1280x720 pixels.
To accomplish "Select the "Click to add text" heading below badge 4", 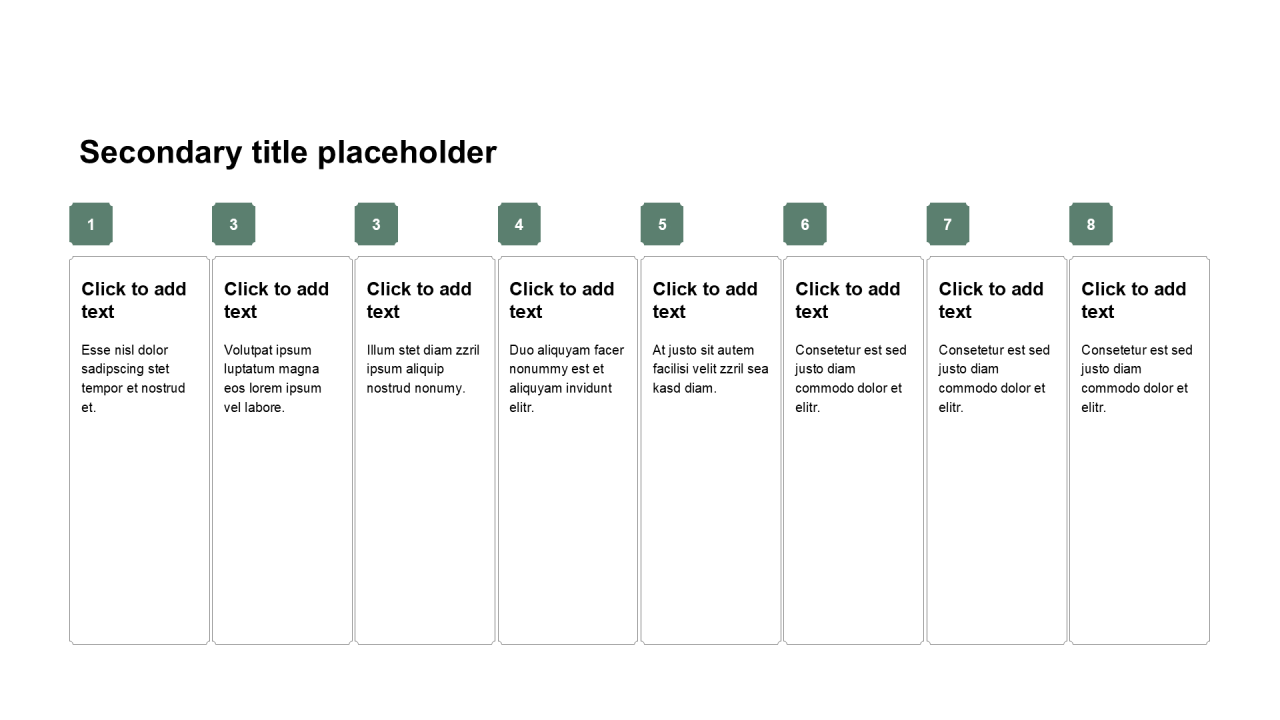I will pos(562,300).
